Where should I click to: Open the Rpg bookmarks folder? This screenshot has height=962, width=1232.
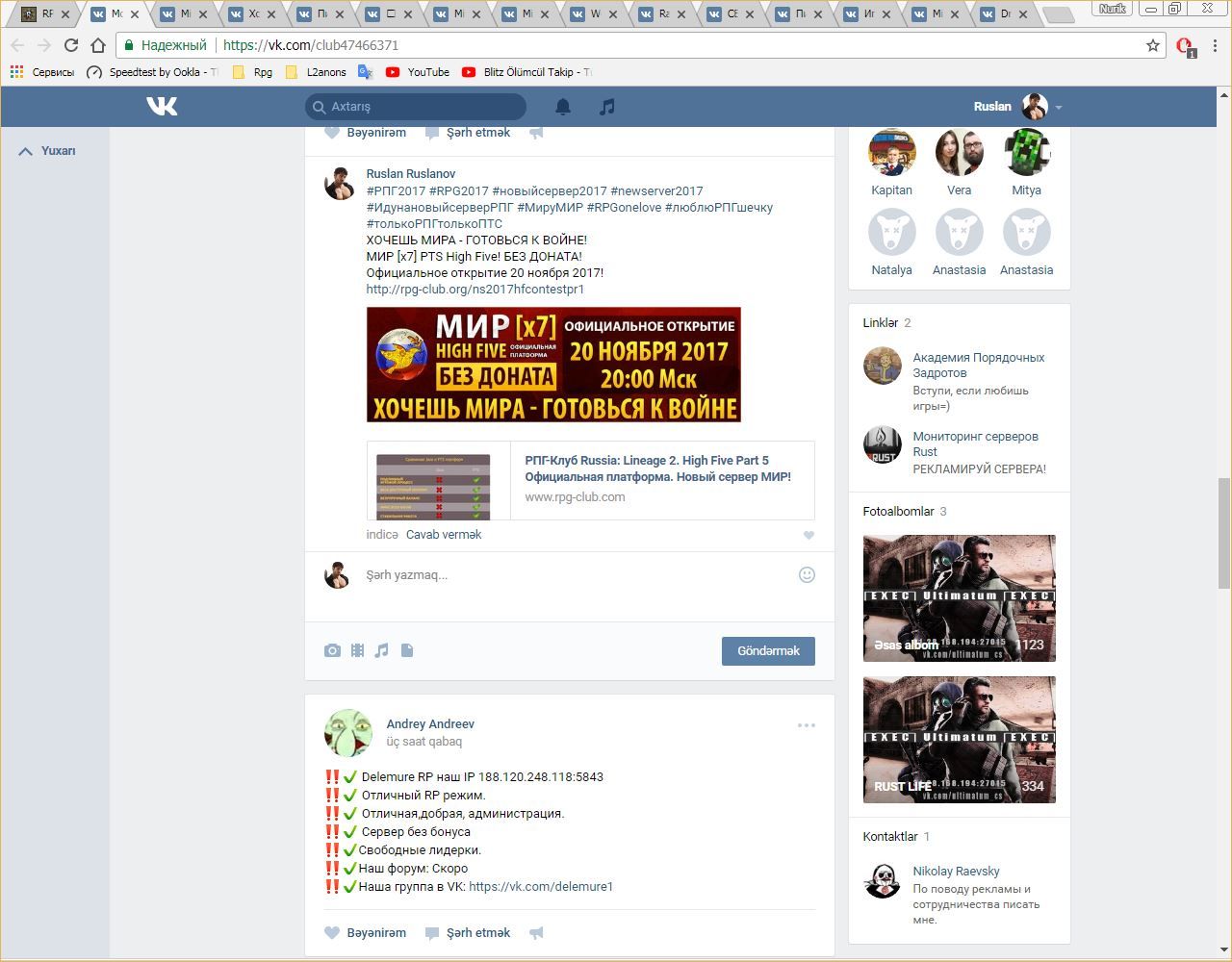coord(252,72)
